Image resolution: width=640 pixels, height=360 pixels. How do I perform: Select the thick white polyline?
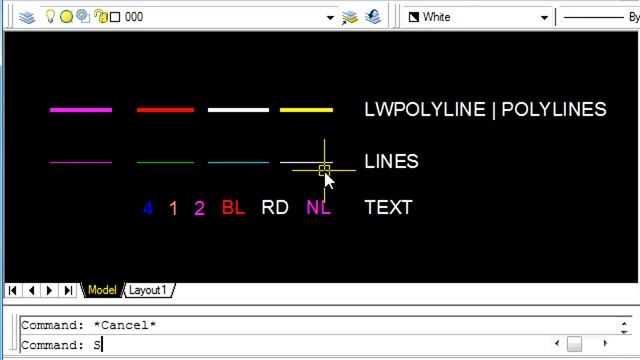click(x=238, y=110)
